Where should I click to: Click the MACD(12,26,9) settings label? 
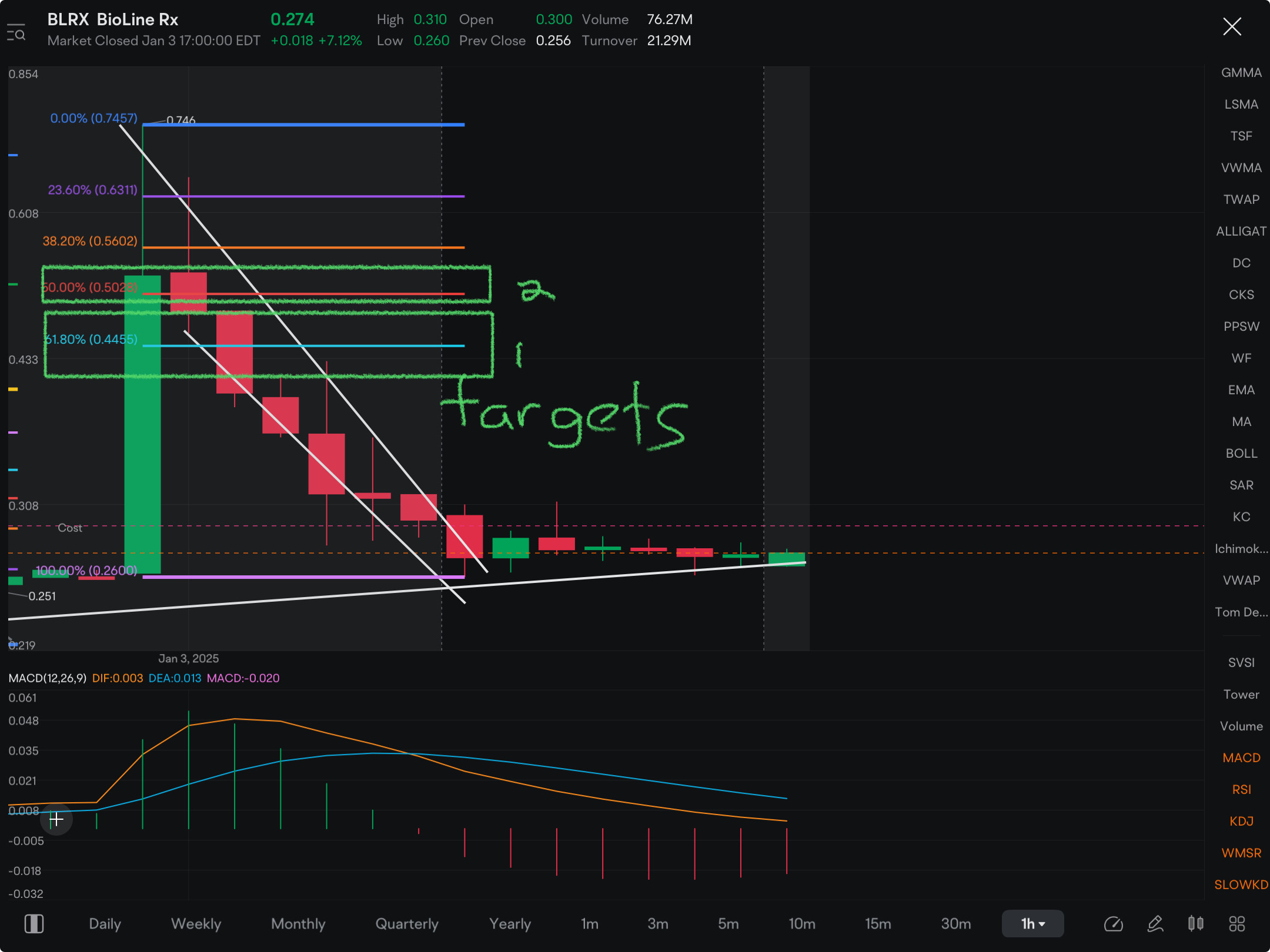(x=48, y=678)
